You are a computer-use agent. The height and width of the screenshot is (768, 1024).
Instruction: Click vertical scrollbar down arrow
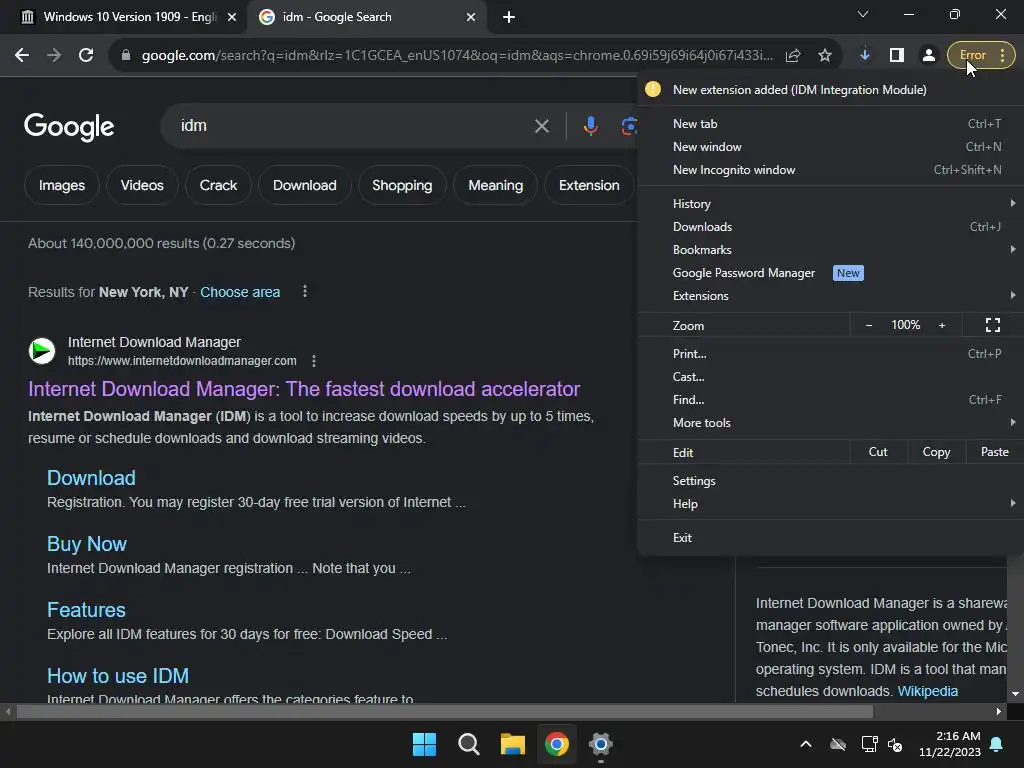[x=1015, y=694]
